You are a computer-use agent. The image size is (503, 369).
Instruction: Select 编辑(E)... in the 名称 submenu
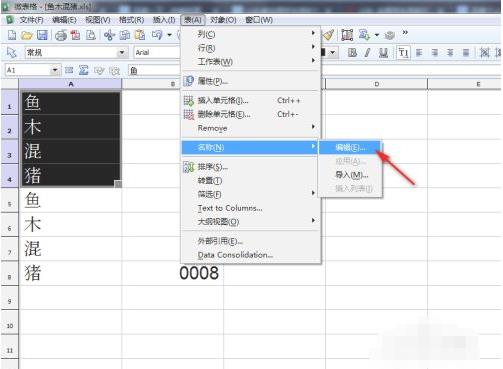pos(350,148)
